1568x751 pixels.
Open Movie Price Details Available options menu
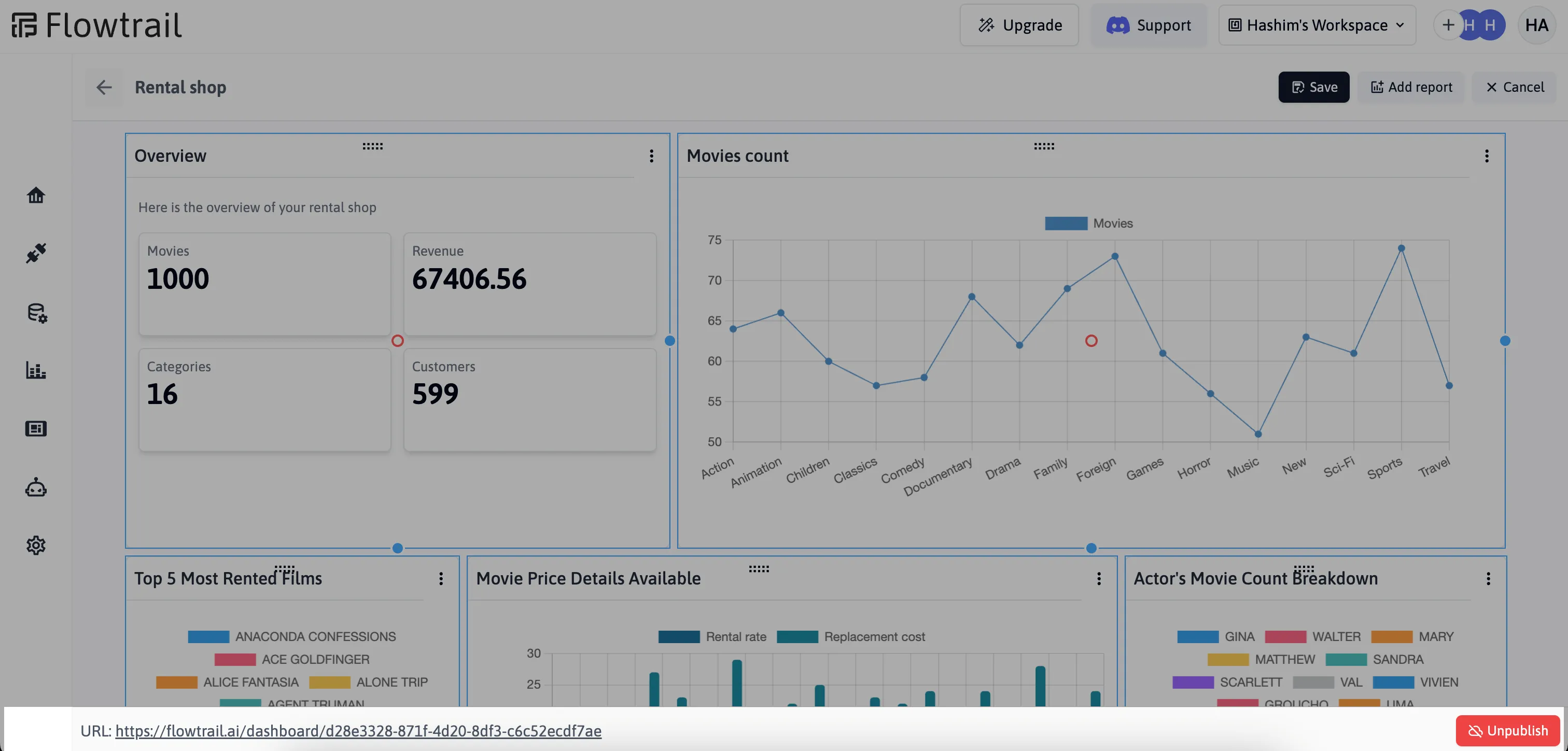point(1099,579)
